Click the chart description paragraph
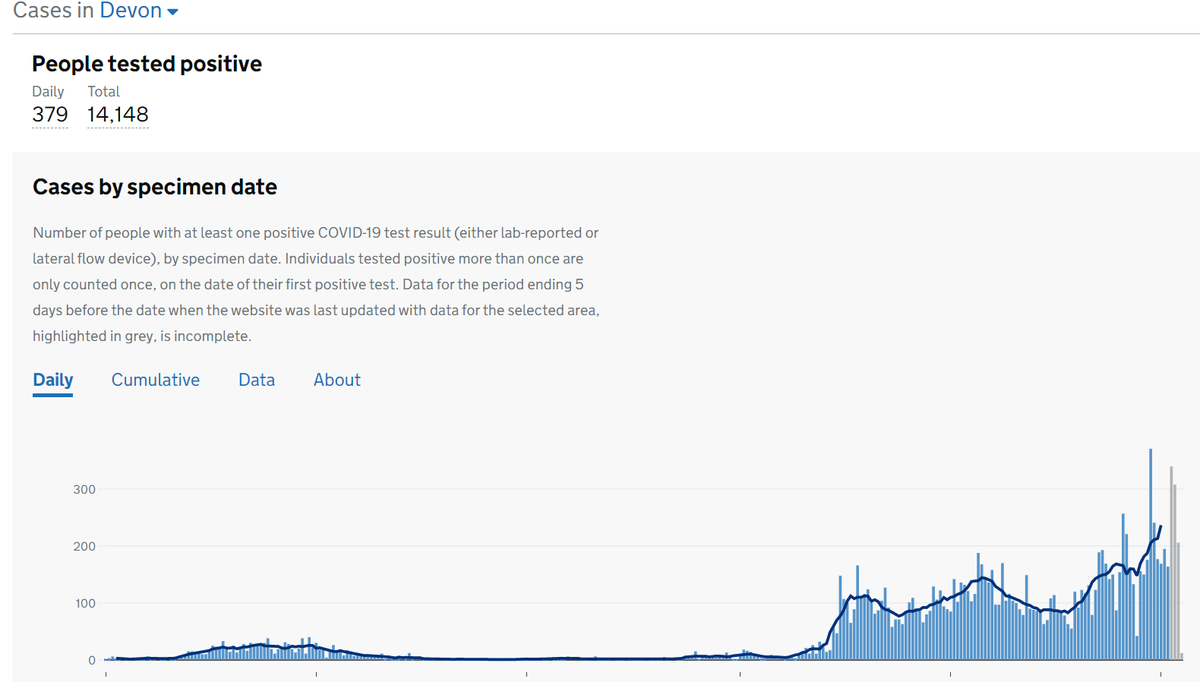 pyautogui.click(x=316, y=284)
